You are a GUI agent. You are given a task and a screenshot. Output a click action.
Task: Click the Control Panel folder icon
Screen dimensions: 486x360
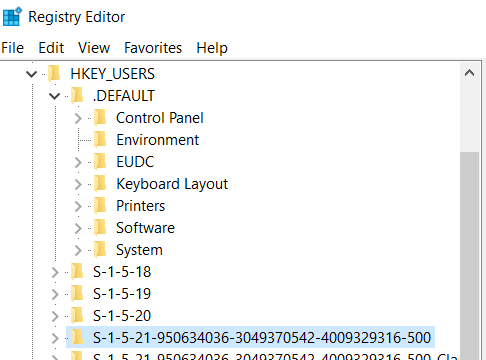tap(100, 117)
